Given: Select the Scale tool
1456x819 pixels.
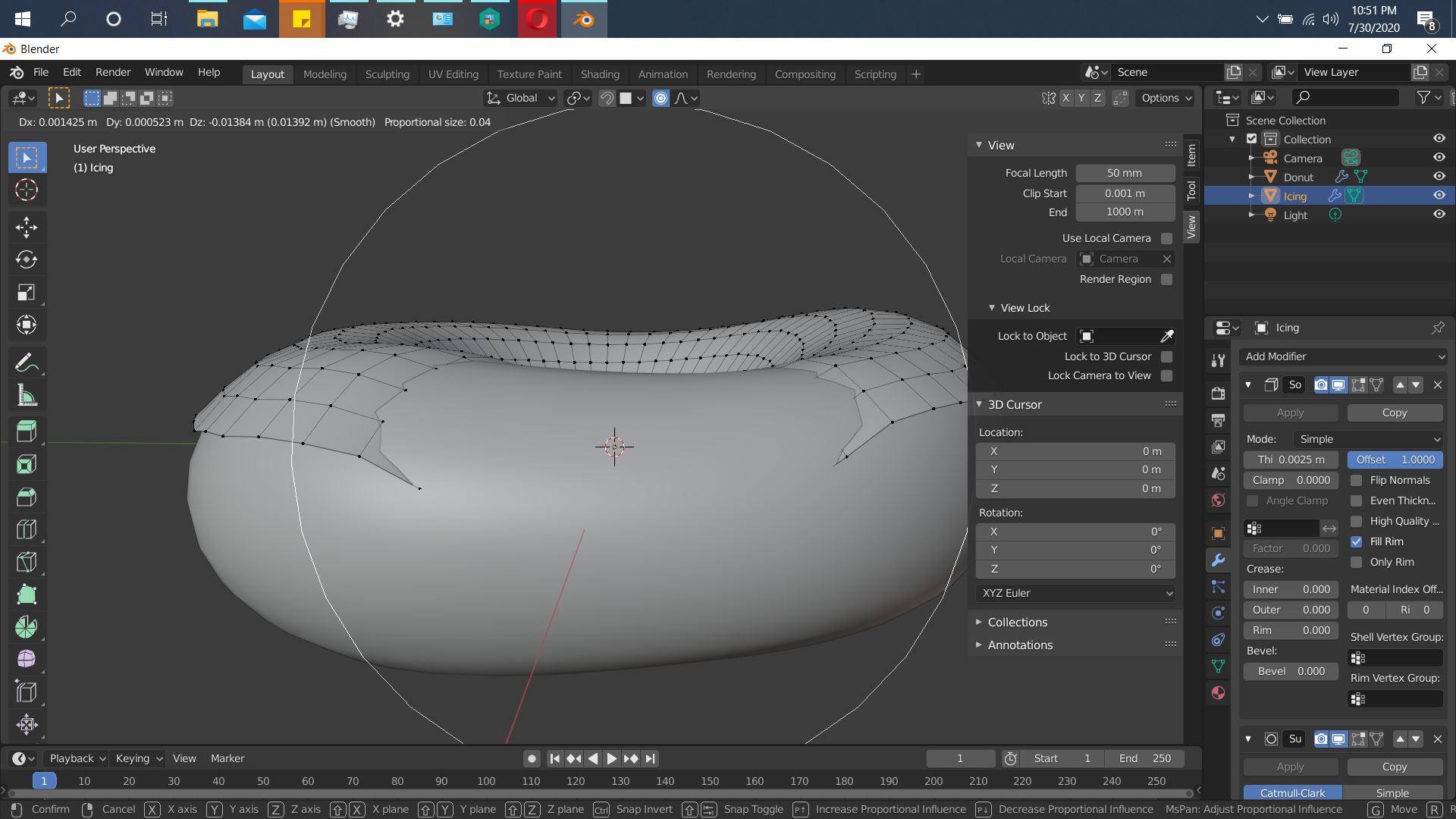Looking at the screenshot, I should 27,293.
